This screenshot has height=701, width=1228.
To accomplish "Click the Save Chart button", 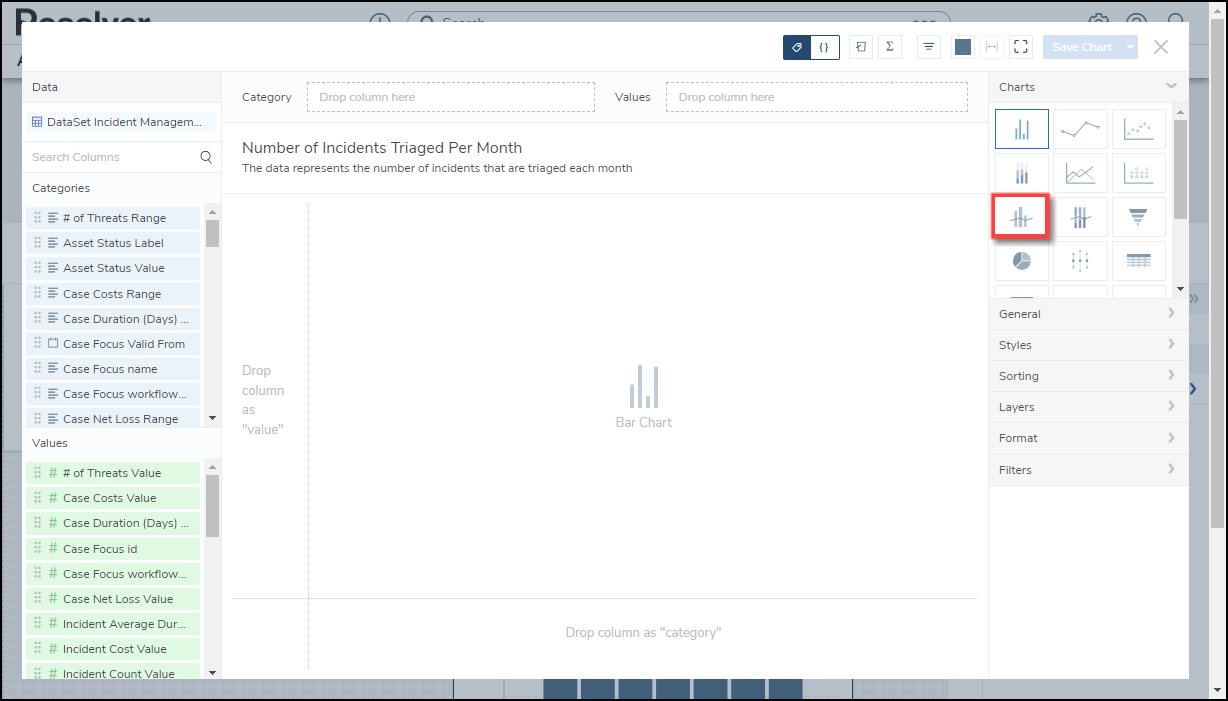I will (x=1082, y=47).
